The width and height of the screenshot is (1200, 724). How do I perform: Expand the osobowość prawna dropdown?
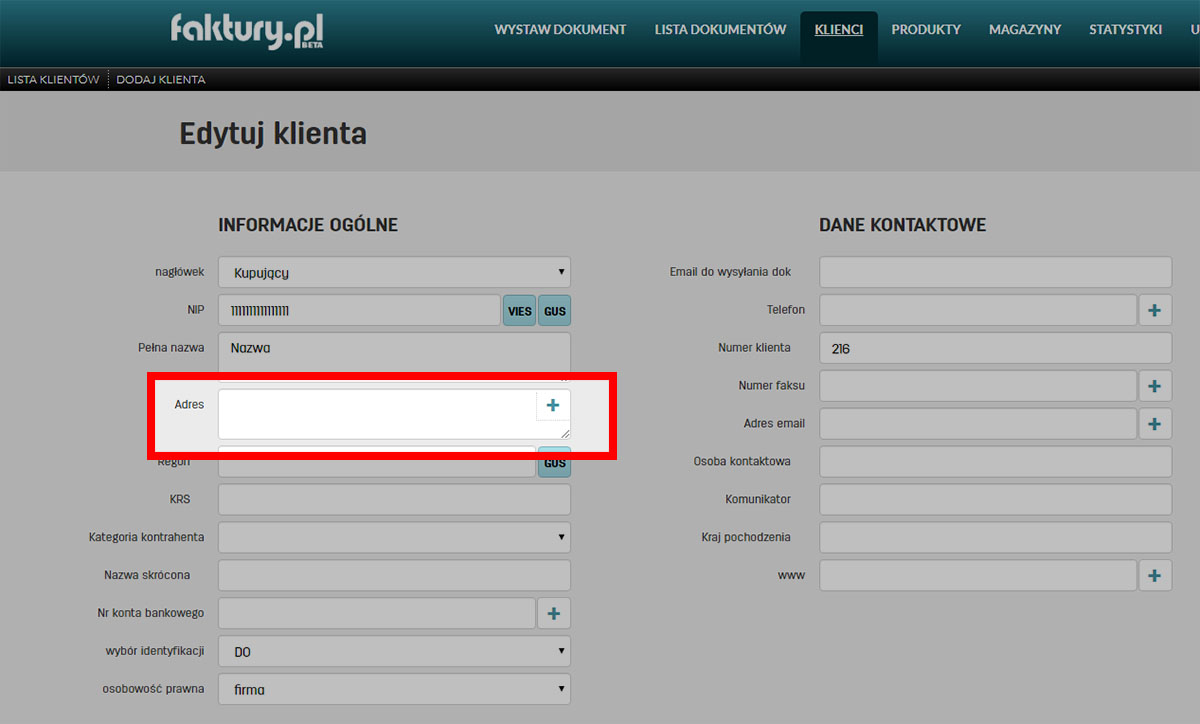click(394, 689)
